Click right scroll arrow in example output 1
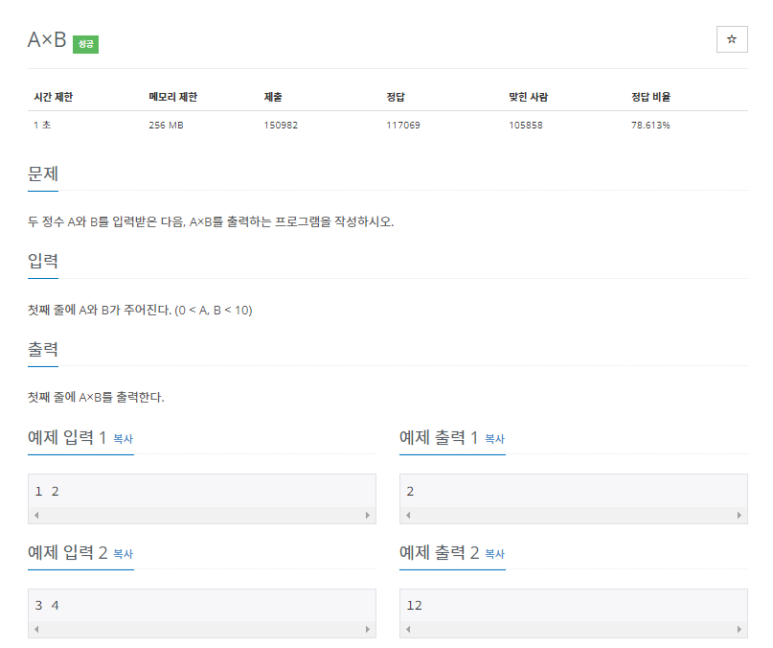Viewport: 773px width, 648px height. (739, 515)
